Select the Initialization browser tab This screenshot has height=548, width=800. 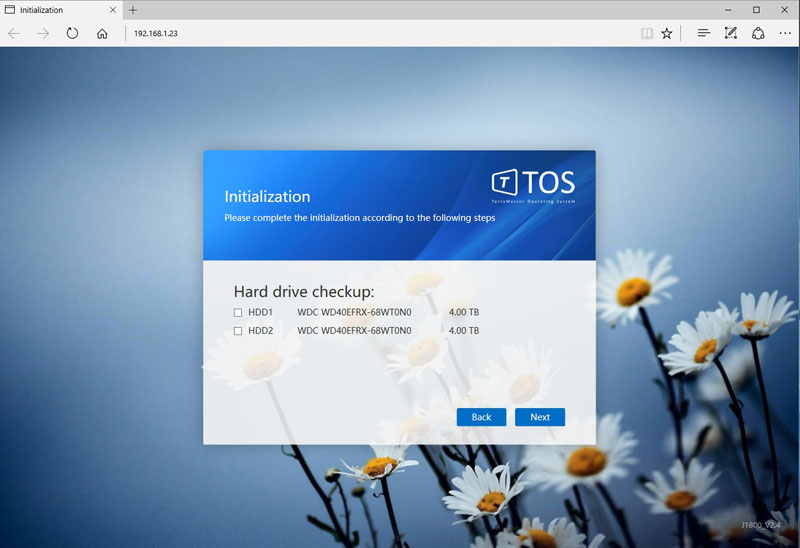[61, 10]
